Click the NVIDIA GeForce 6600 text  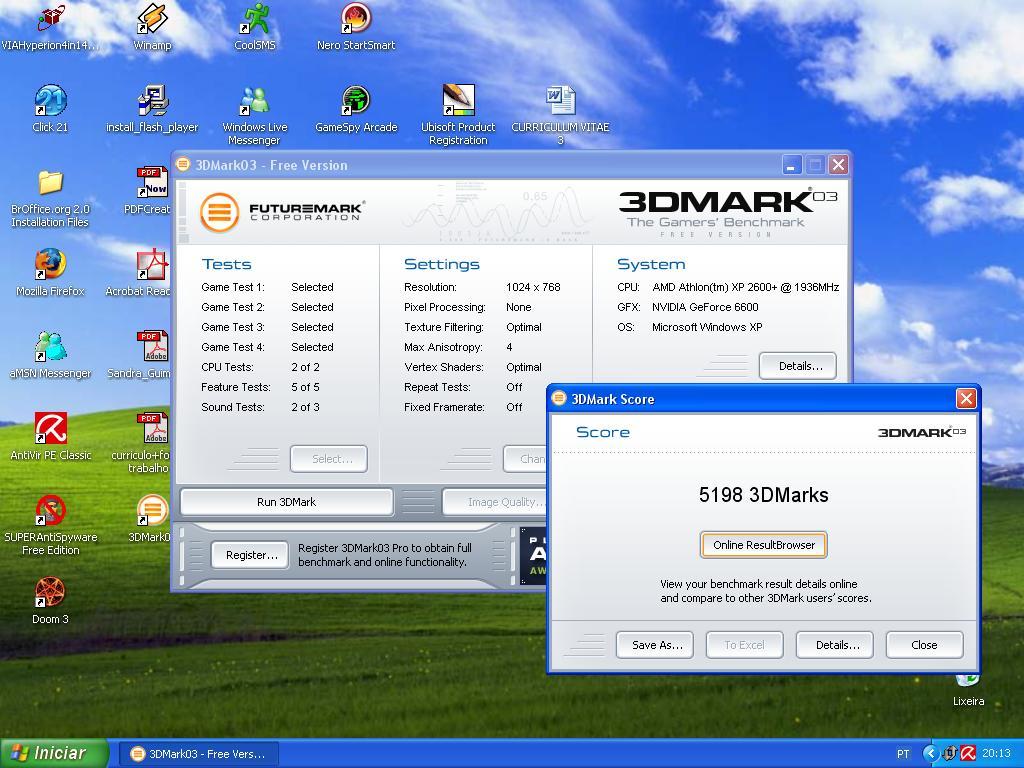pyautogui.click(x=705, y=307)
